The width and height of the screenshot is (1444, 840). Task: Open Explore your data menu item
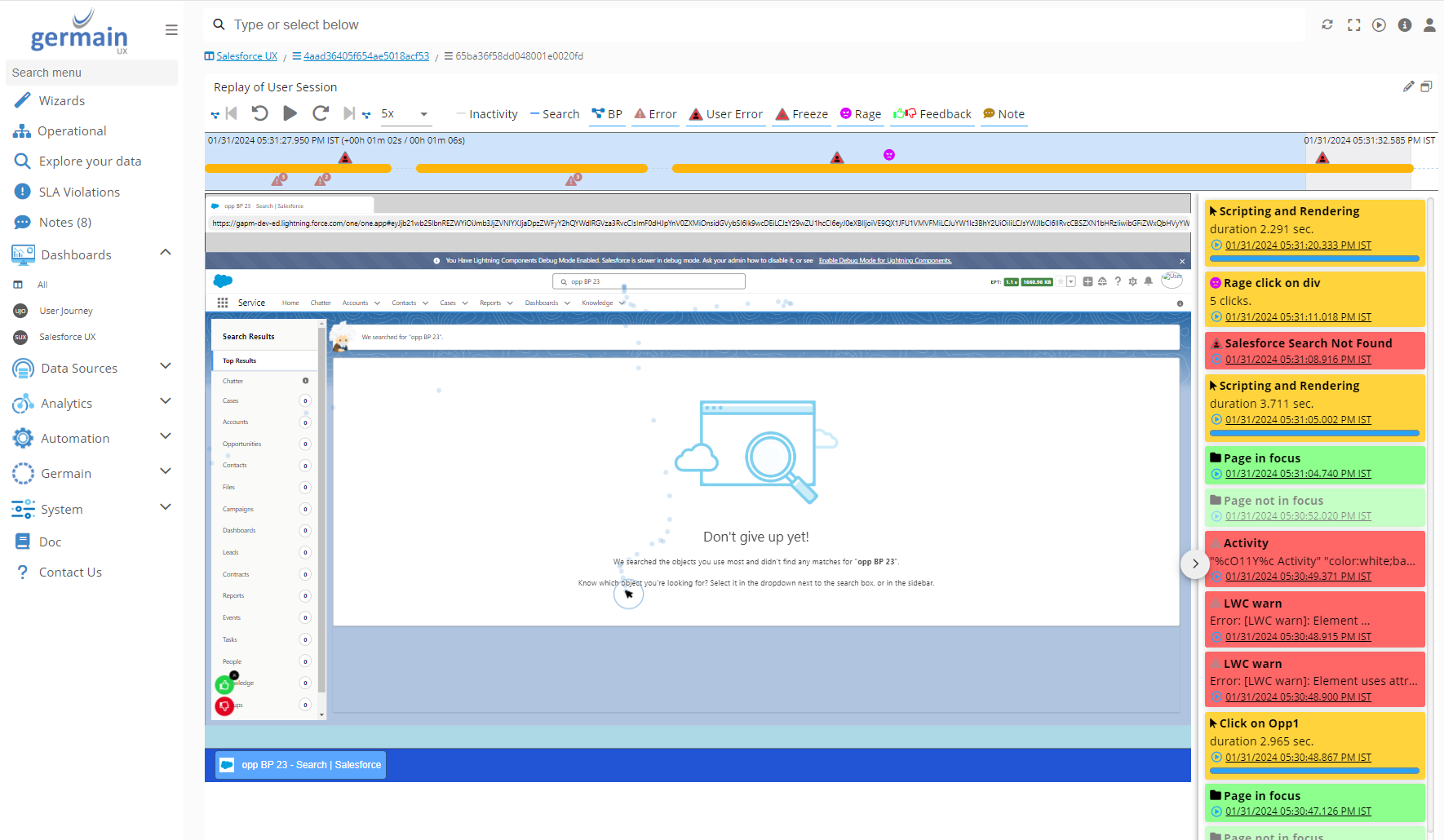coord(90,161)
